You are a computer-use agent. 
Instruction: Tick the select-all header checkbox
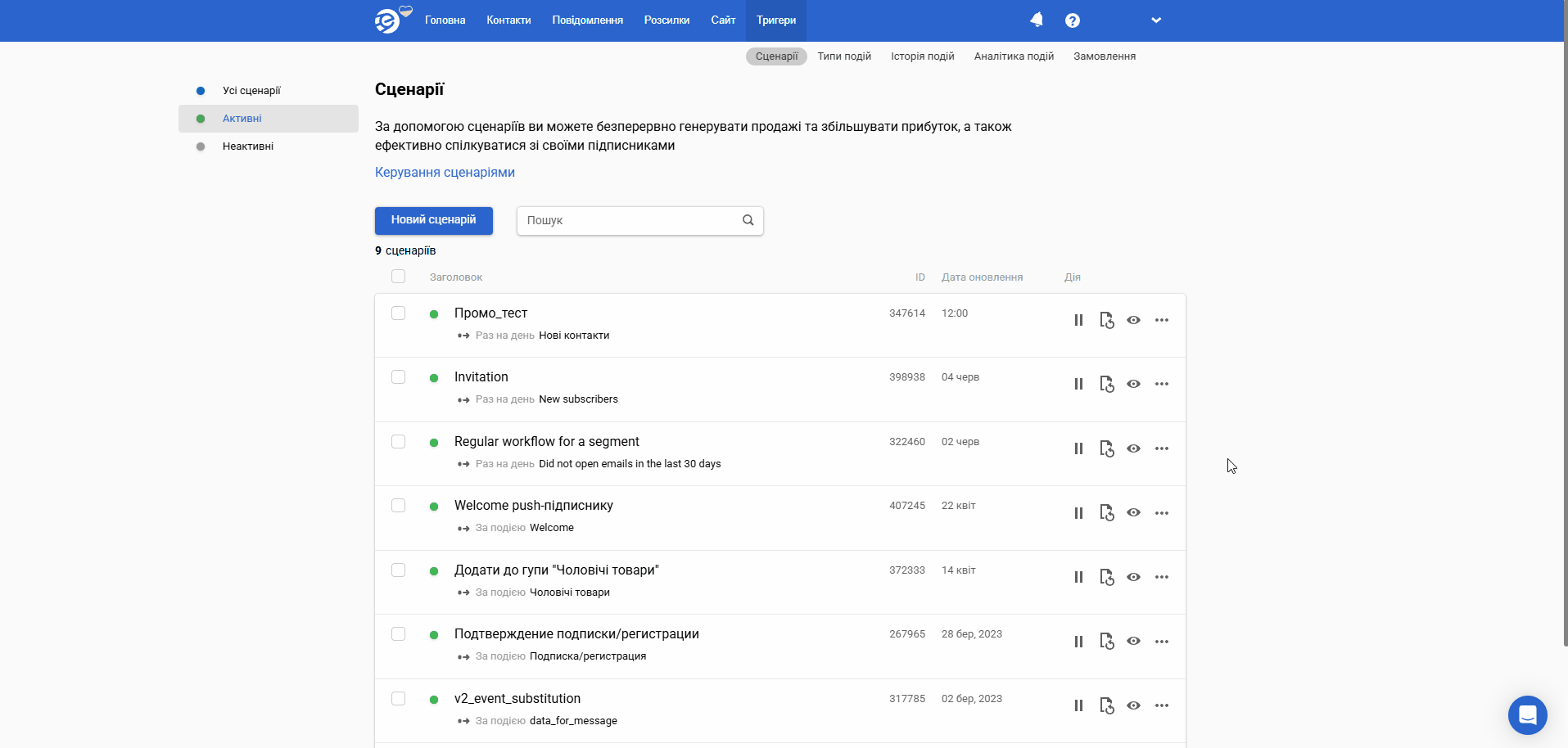(398, 277)
